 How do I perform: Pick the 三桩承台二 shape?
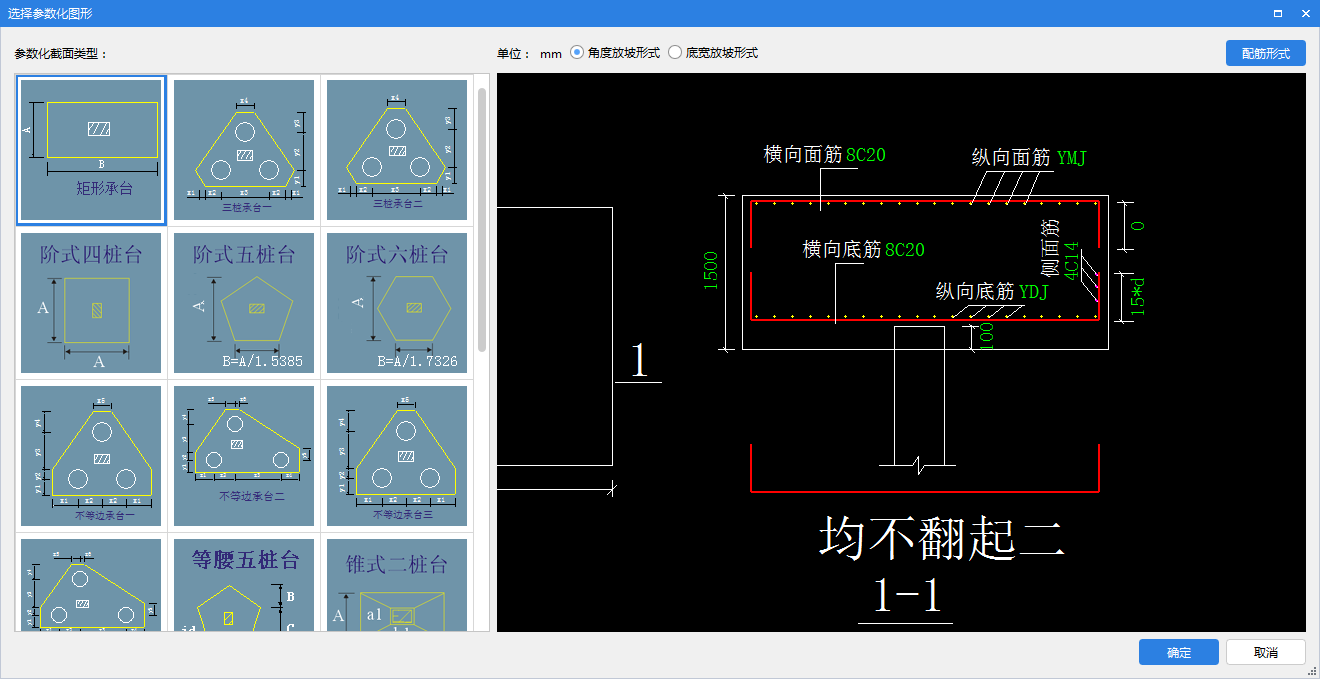(x=397, y=150)
